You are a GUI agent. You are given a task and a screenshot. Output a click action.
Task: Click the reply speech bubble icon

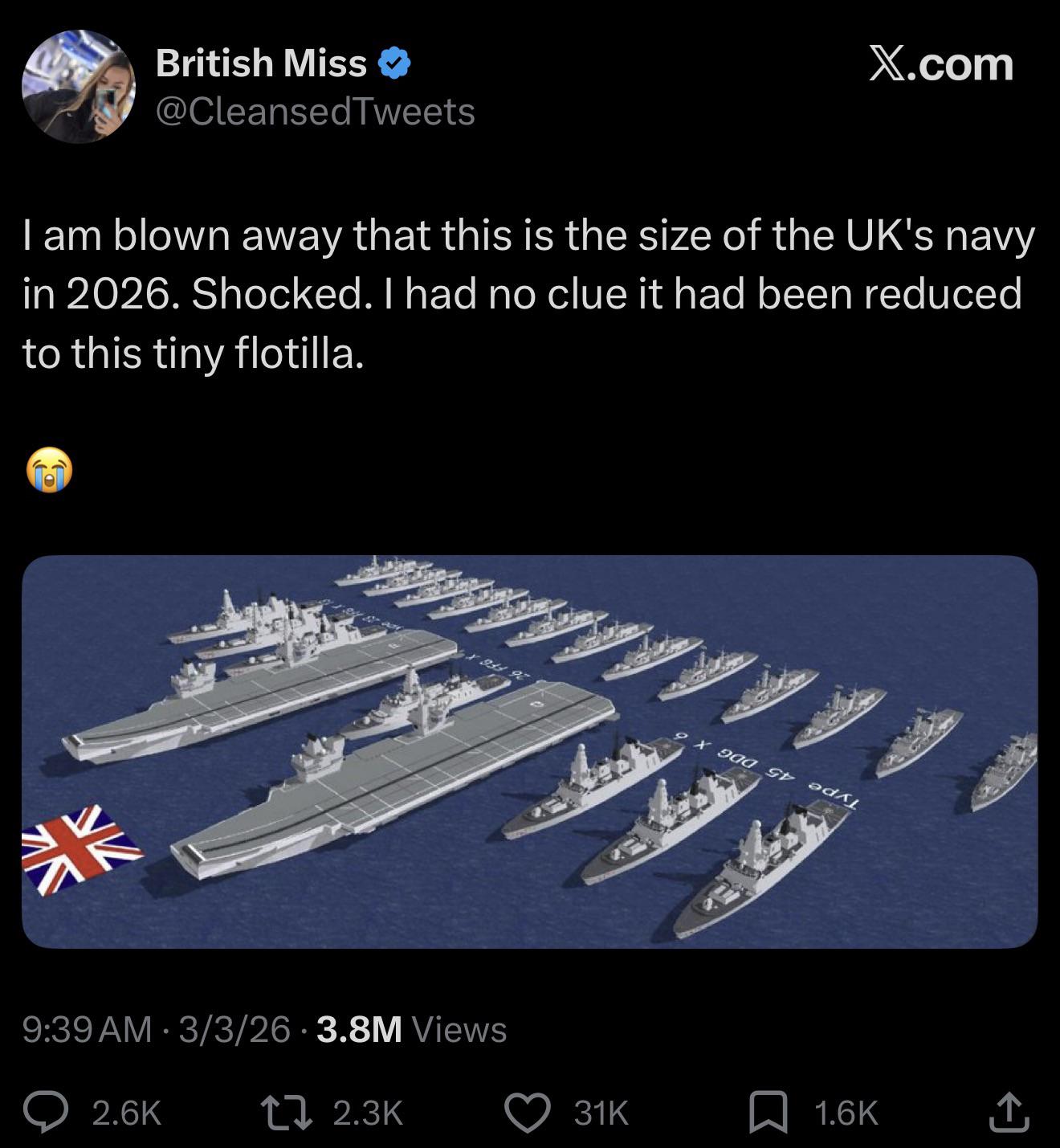pos(47,1113)
